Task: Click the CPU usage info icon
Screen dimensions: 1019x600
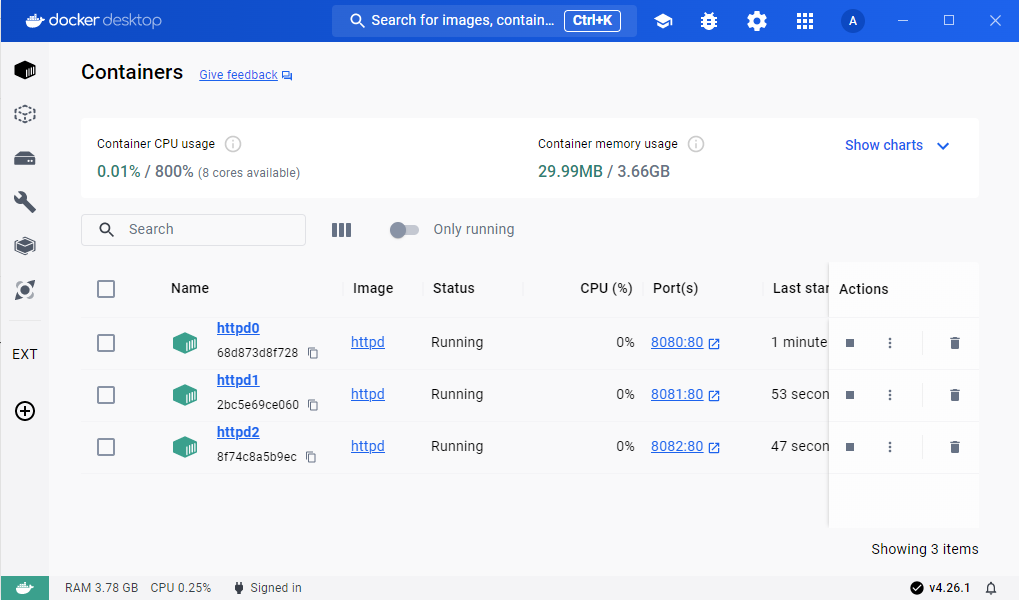Action: pyautogui.click(x=233, y=144)
